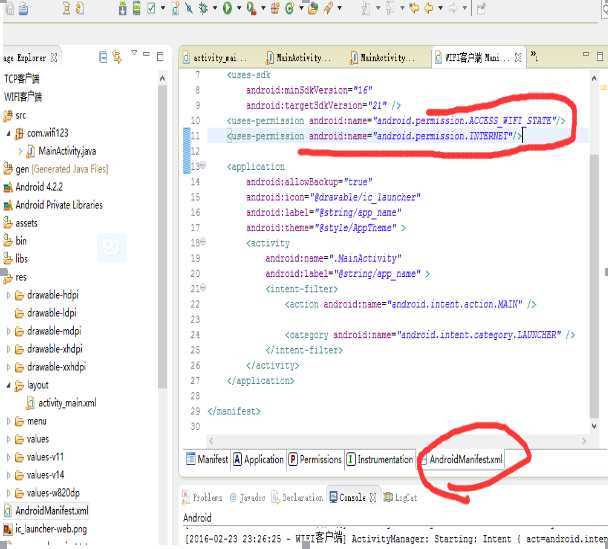
Task: Maximize the editor area
Action: pyautogui.click(x=600, y=56)
